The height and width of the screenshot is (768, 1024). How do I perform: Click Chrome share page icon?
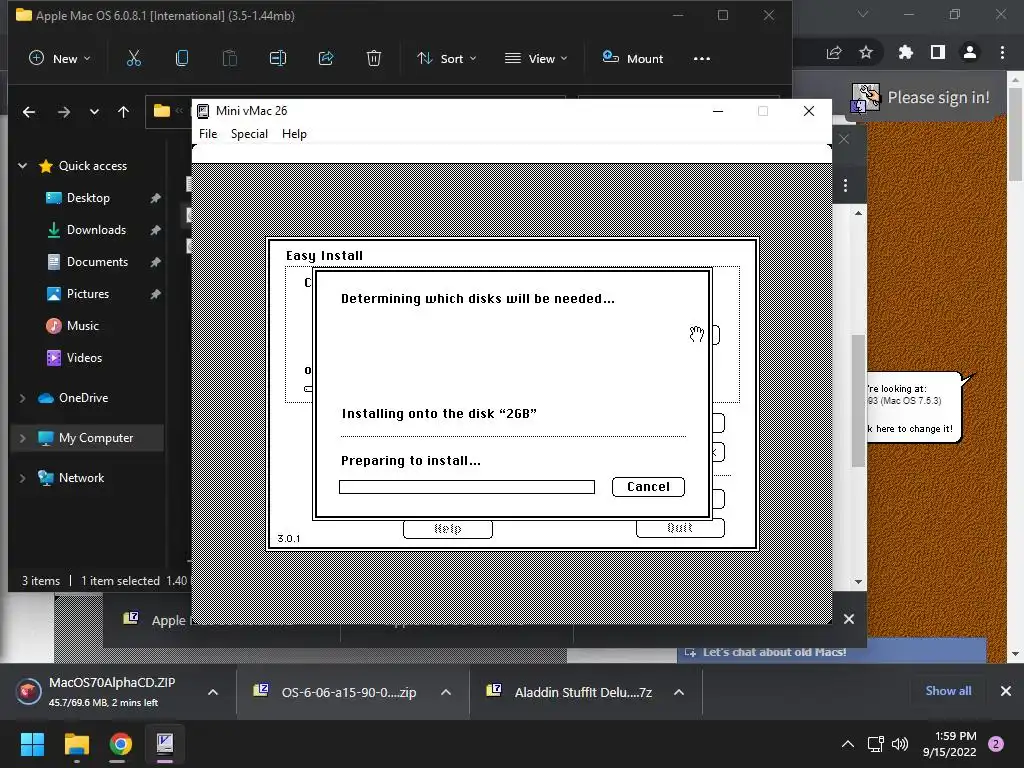coord(834,52)
